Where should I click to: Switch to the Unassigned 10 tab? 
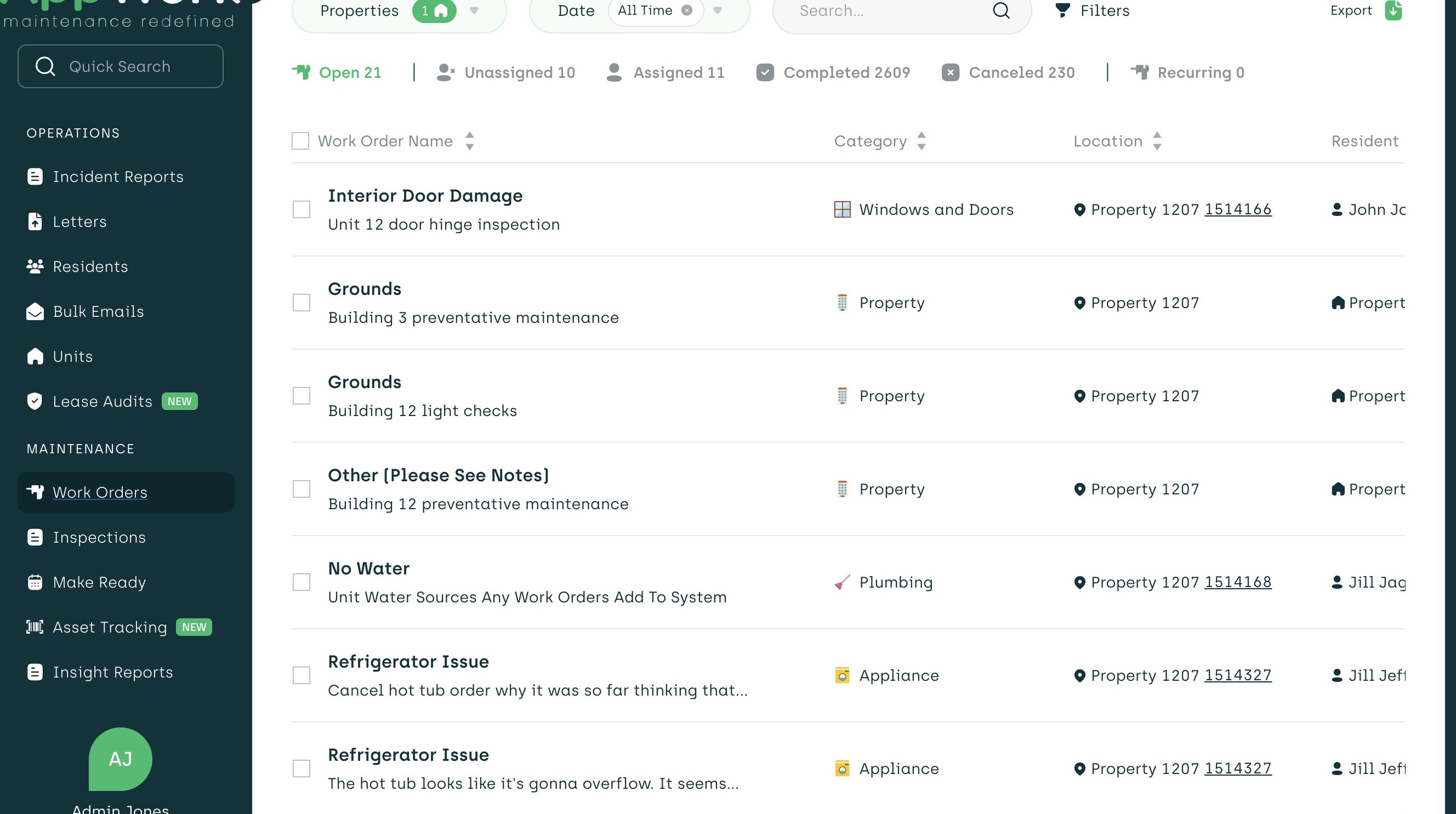[506, 72]
